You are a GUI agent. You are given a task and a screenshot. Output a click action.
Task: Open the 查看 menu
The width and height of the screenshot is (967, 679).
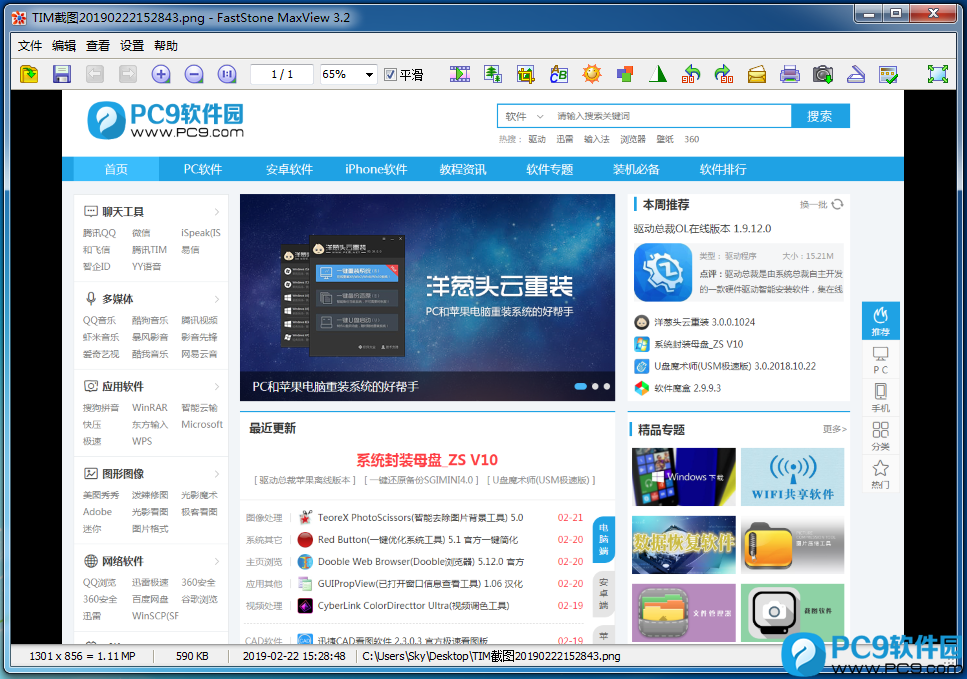[x=97, y=46]
